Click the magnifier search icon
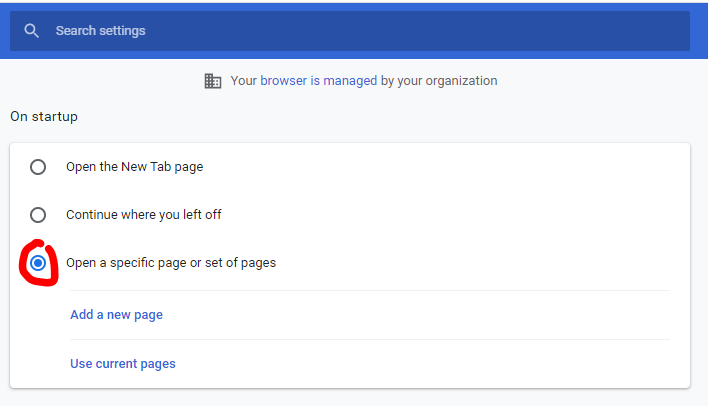Viewport: 708px width, 406px height. coord(32,31)
